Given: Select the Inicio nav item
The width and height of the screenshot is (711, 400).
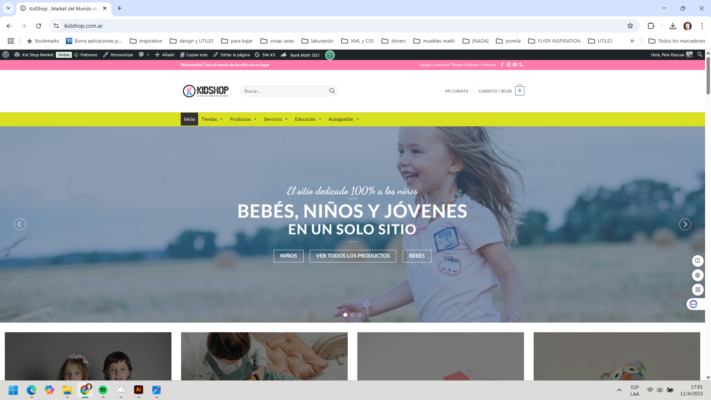Looking at the screenshot, I should 189,119.
